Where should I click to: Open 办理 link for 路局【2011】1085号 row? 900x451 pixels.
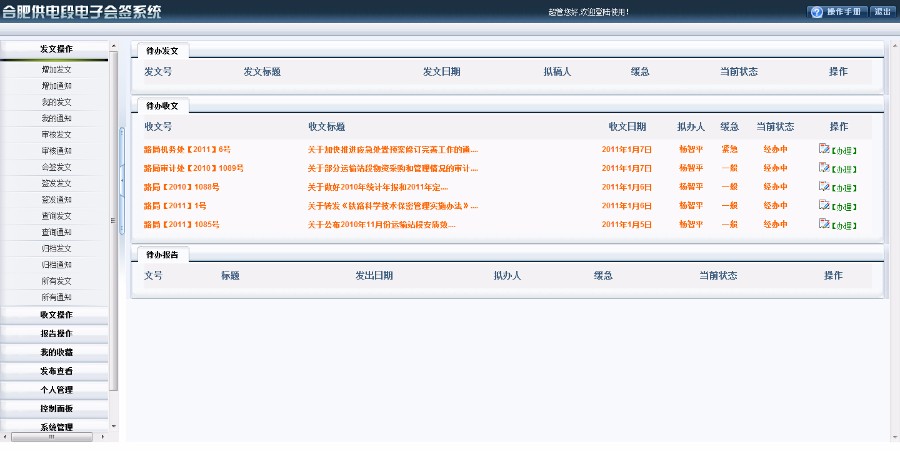[844, 226]
